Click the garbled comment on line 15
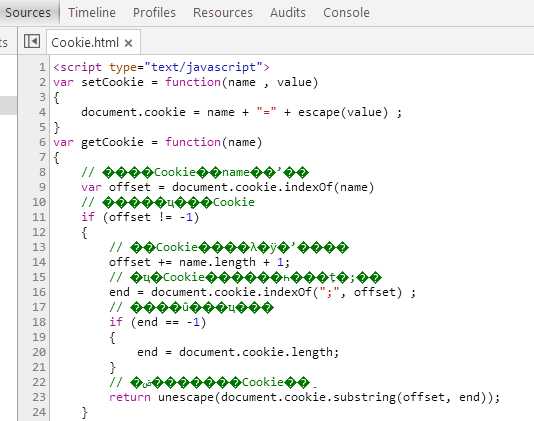Screen dimensions: 534x421 (245, 277)
